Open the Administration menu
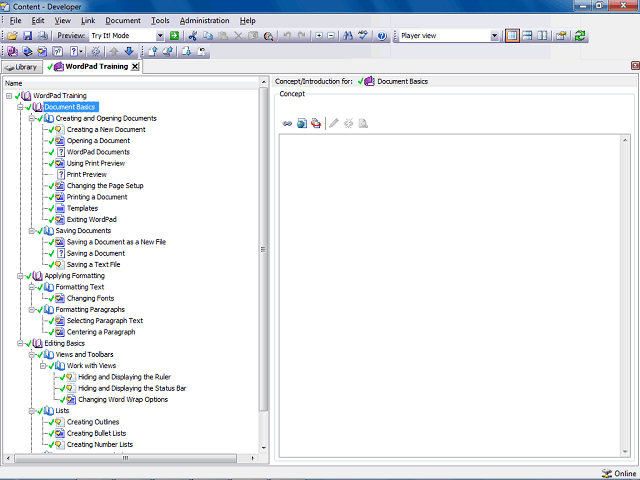 click(204, 20)
